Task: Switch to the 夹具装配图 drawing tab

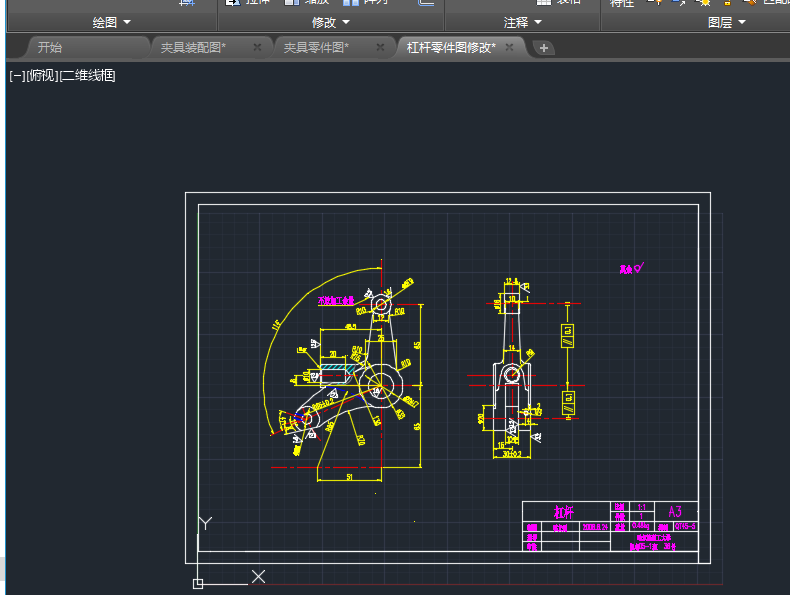Action: coord(193,47)
